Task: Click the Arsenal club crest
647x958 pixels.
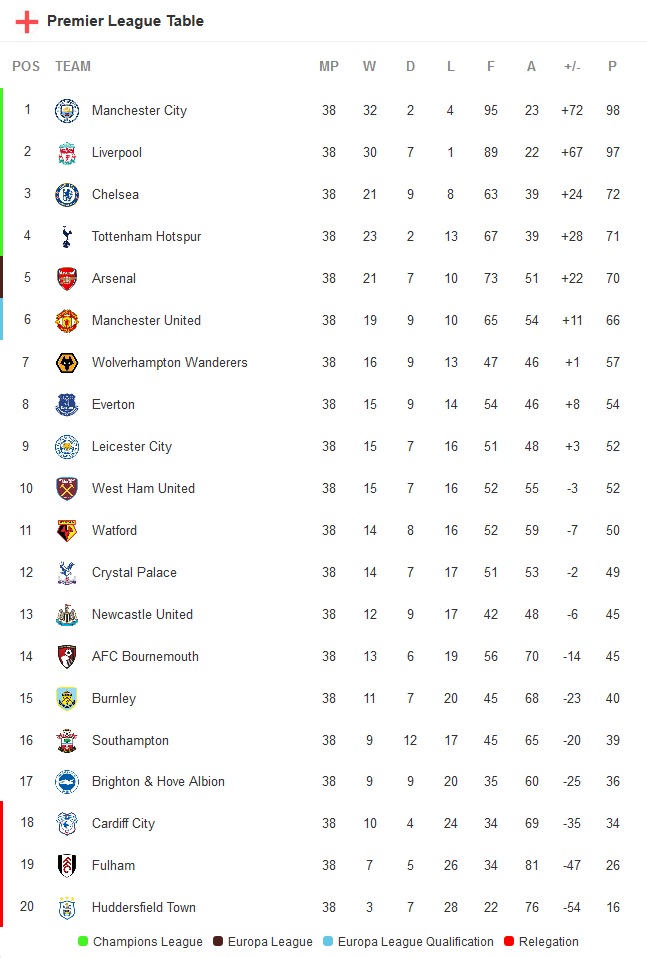Action: pyautogui.click(x=67, y=279)
